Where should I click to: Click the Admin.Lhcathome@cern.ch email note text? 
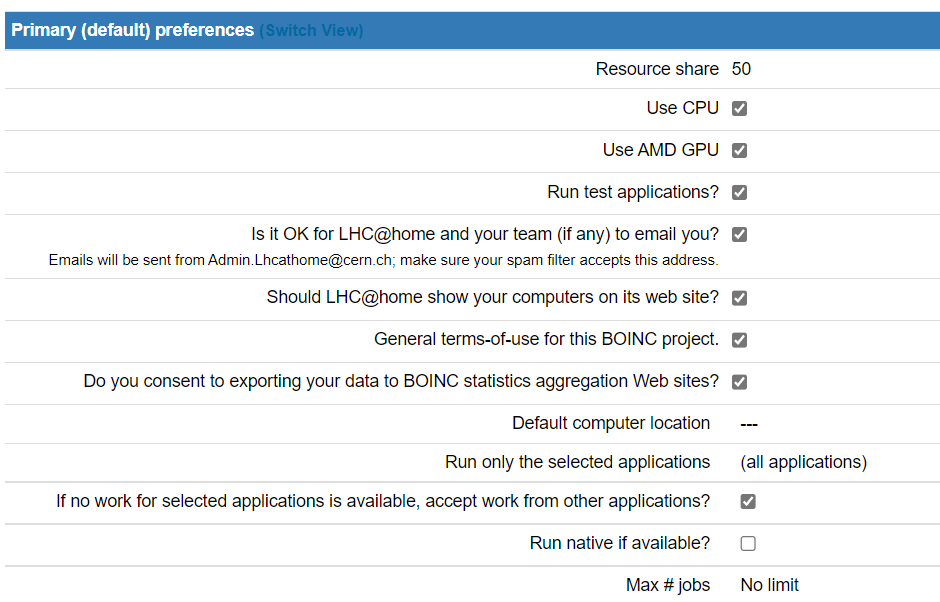point(383,260)
